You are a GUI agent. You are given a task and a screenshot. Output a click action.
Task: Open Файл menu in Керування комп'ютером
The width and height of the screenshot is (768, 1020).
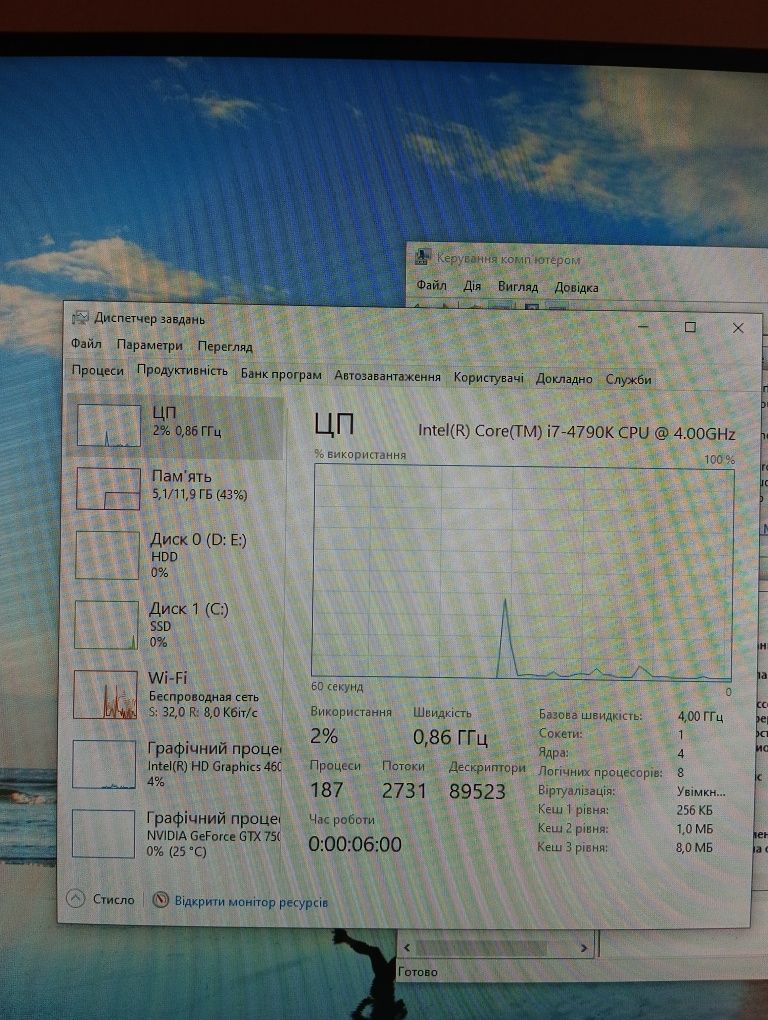point(431,285)
